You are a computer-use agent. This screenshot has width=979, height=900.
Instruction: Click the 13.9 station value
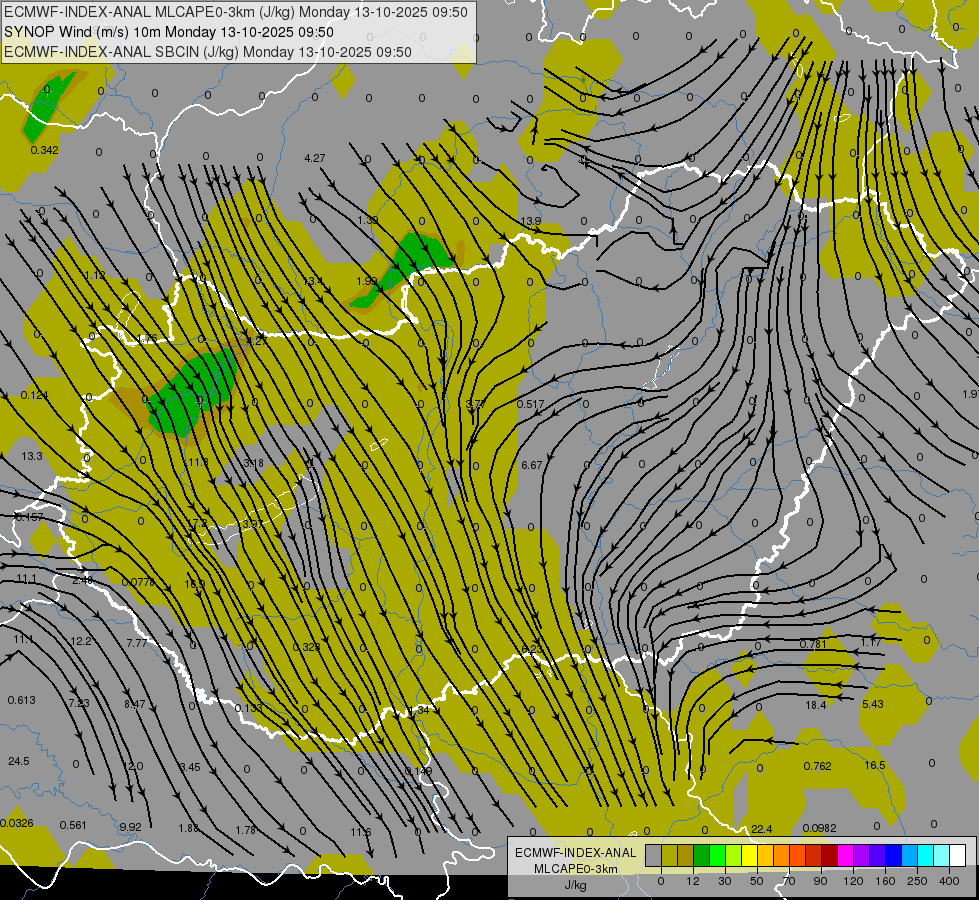[x=530, y=221]
